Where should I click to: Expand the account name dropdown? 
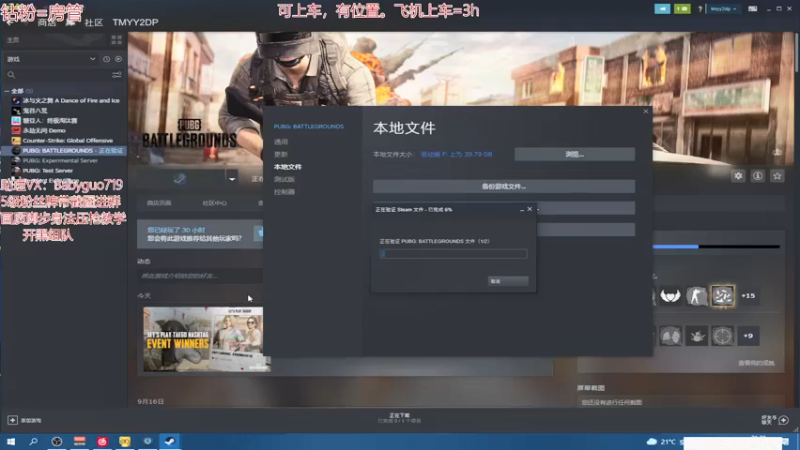[x=723, y=9]
